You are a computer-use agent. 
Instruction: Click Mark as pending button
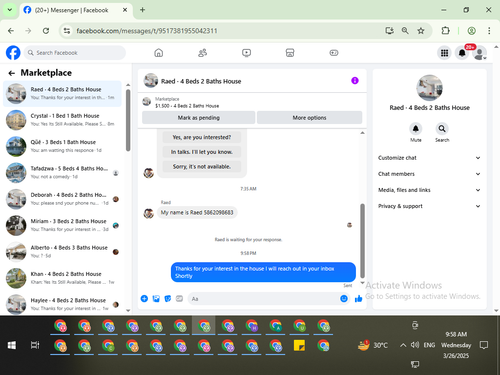[x=198, y=118]
